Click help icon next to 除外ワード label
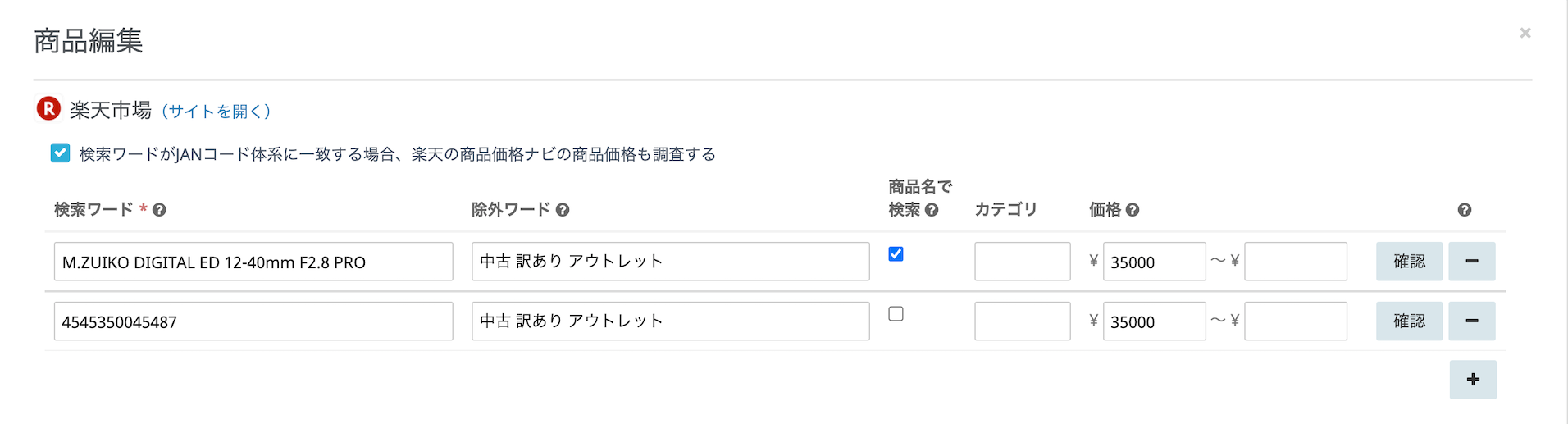Viewport: 1568px width, 424px height. 563,210
